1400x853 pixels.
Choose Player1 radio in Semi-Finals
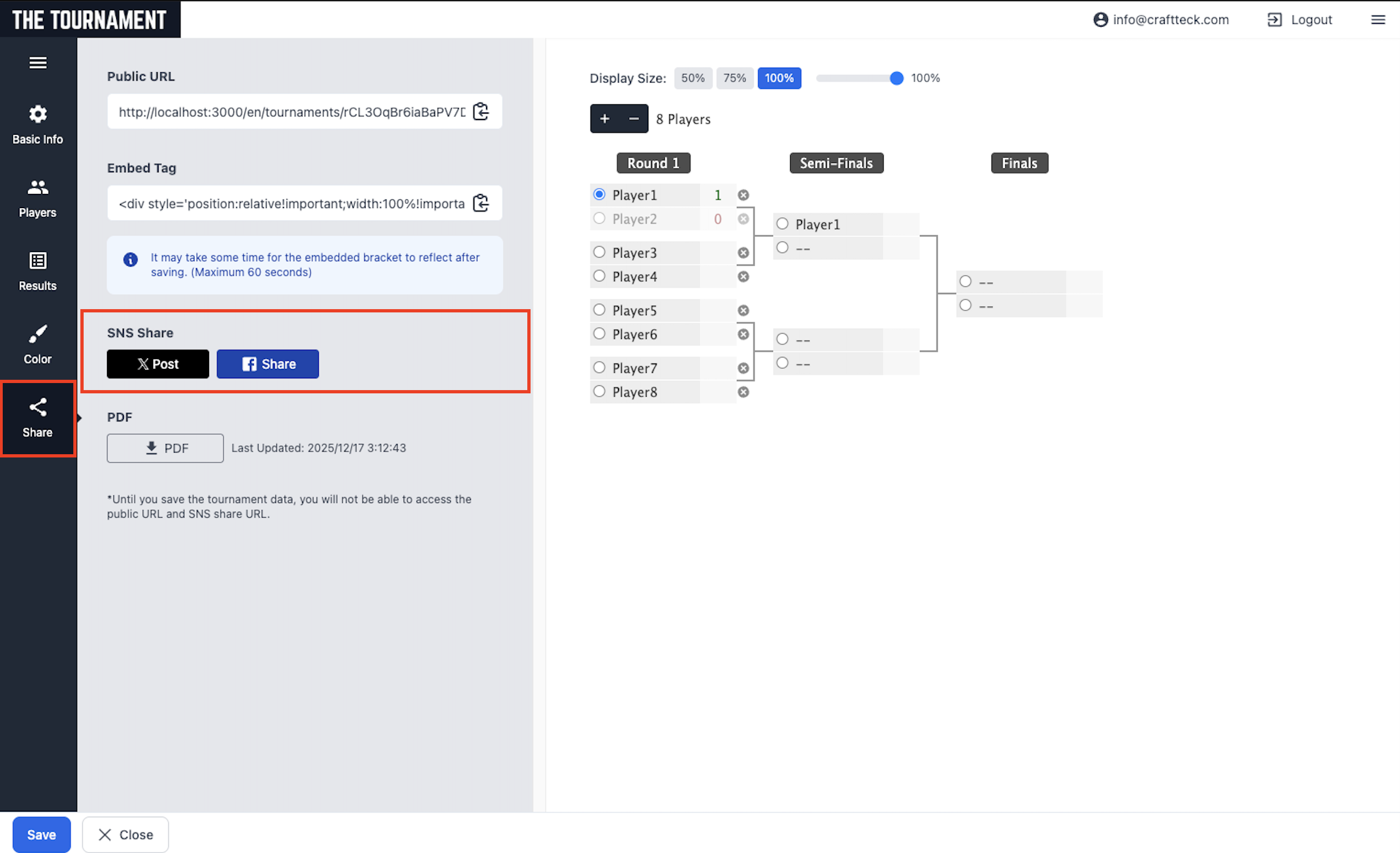pos(783,224)
